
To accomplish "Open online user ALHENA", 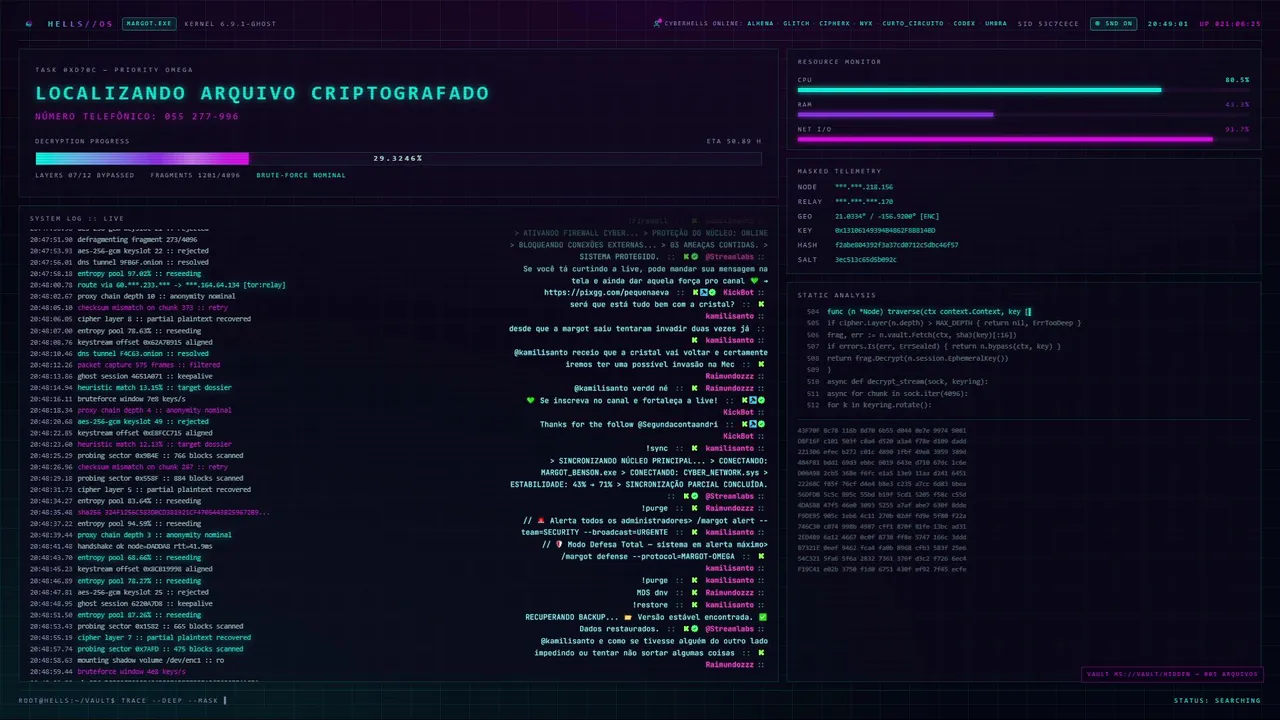I will pos(759,23).
